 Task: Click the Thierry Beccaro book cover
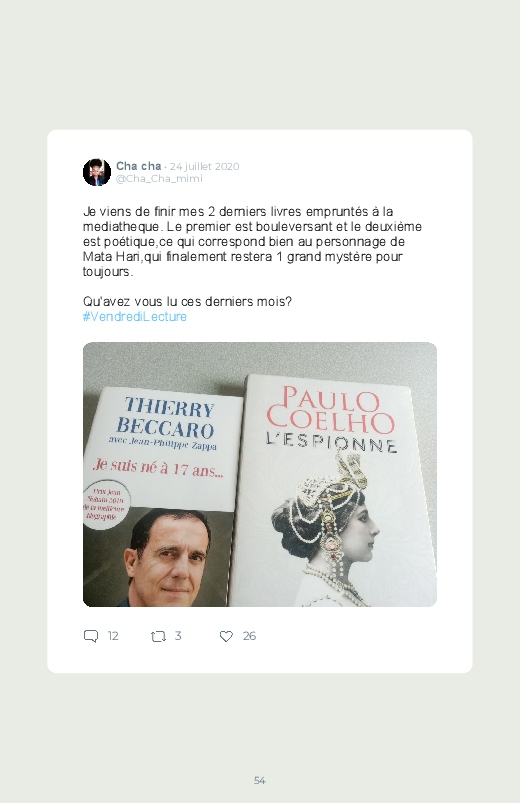click(161, 497)
